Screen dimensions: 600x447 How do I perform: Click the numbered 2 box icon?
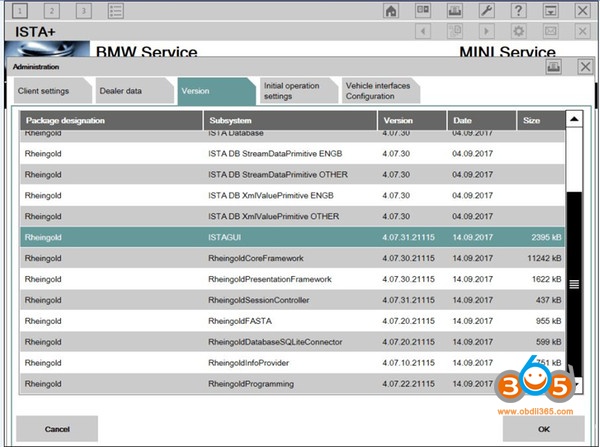coord(52,11)
